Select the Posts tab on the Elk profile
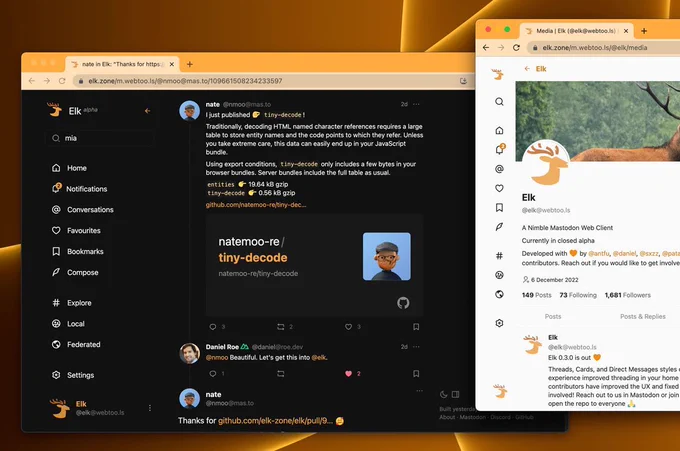 tap(552, 316)
